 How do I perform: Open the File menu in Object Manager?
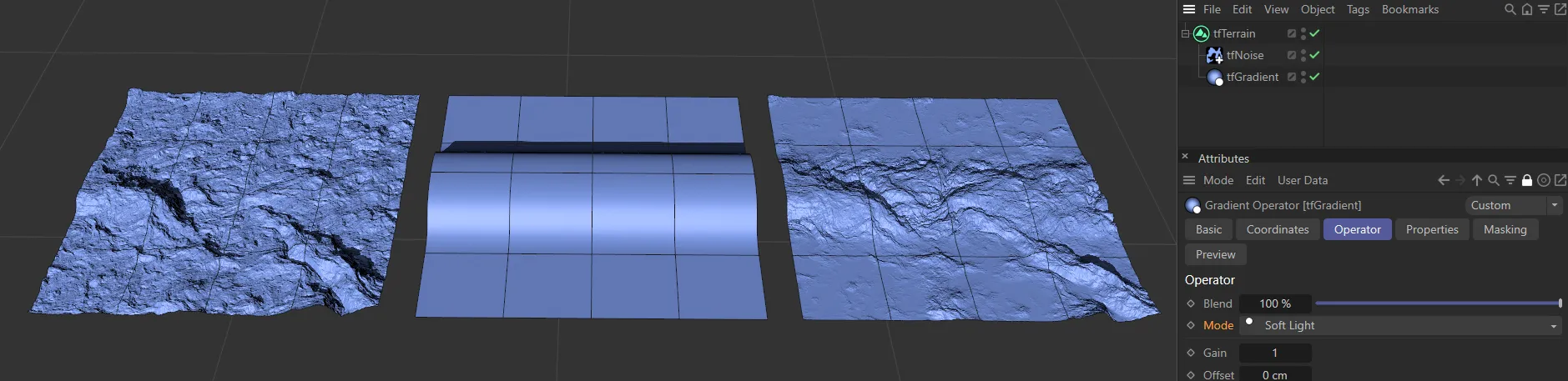[1212, 9]
